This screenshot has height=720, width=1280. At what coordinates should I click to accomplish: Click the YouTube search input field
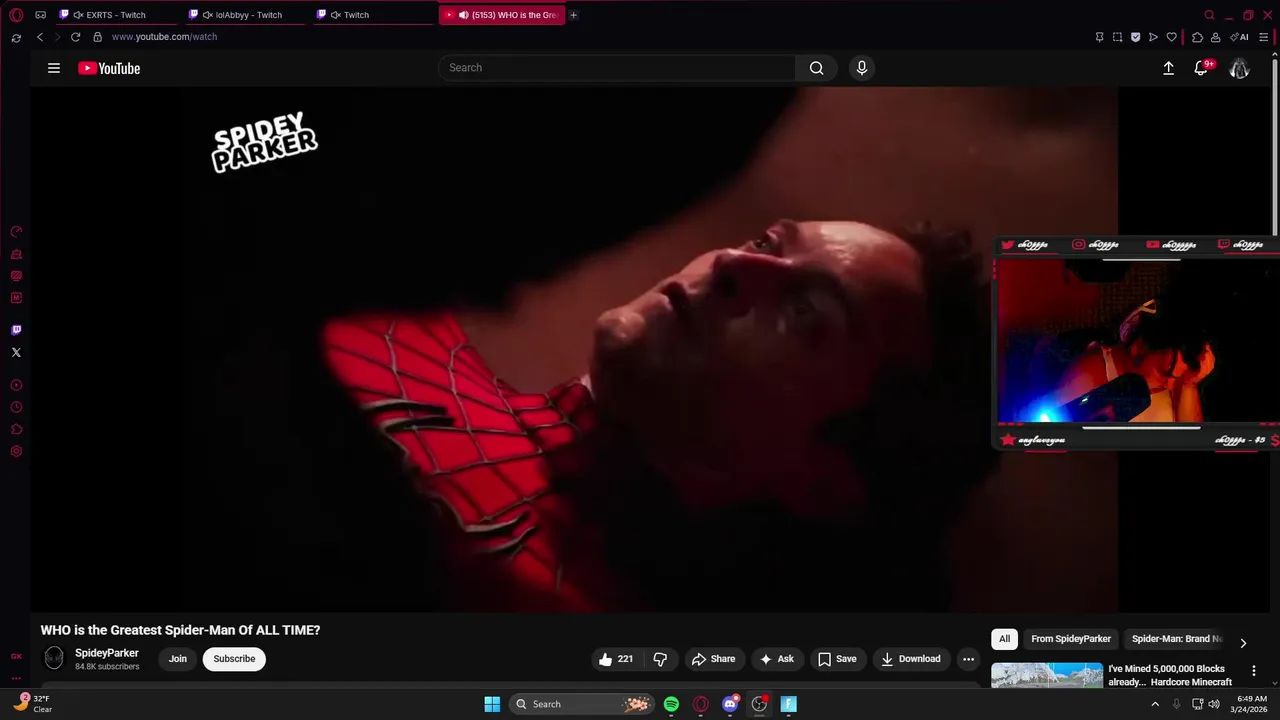[617, 68]
